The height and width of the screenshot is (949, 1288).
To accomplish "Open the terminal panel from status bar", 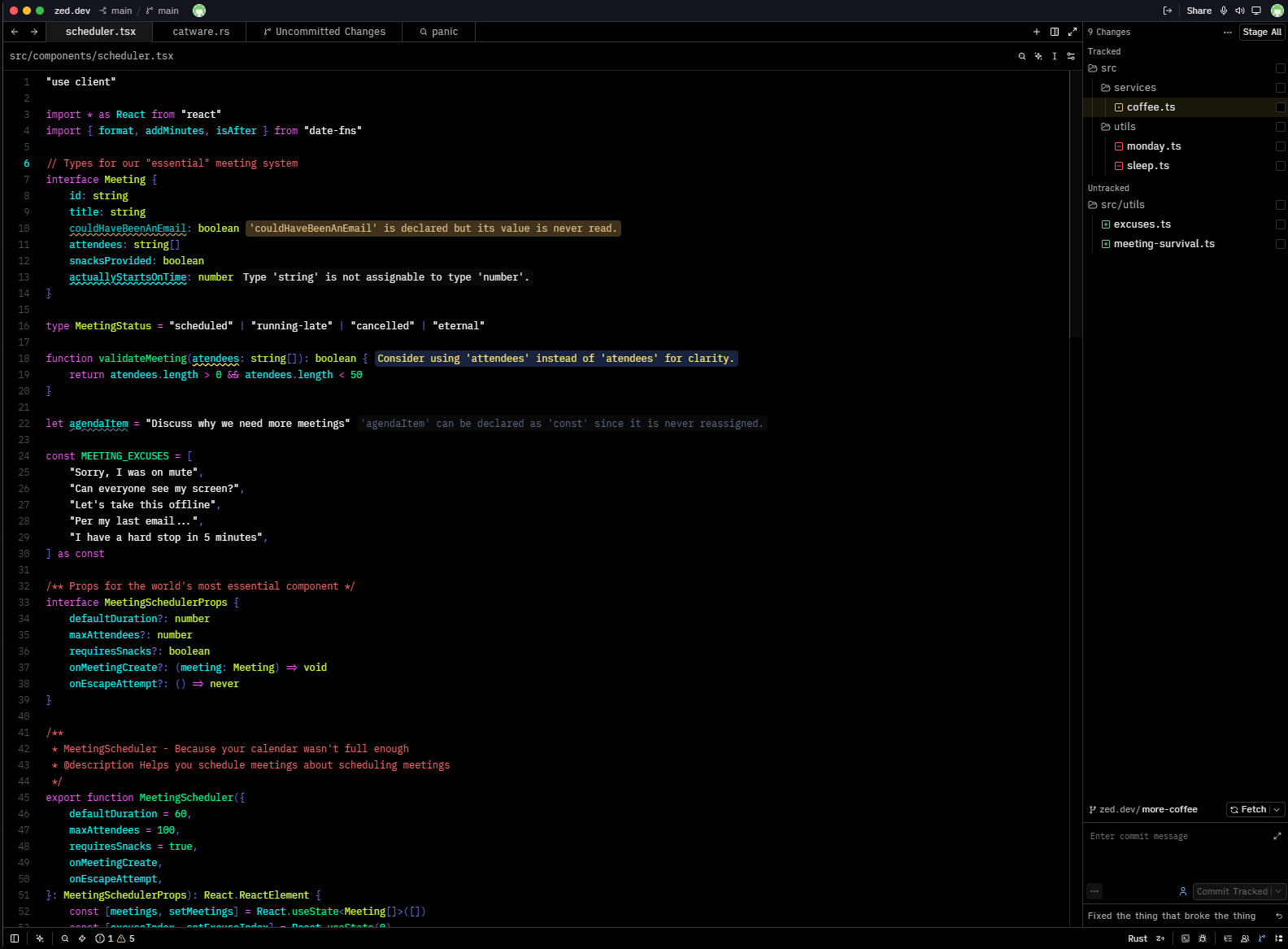I will [x=1186, y=938].
